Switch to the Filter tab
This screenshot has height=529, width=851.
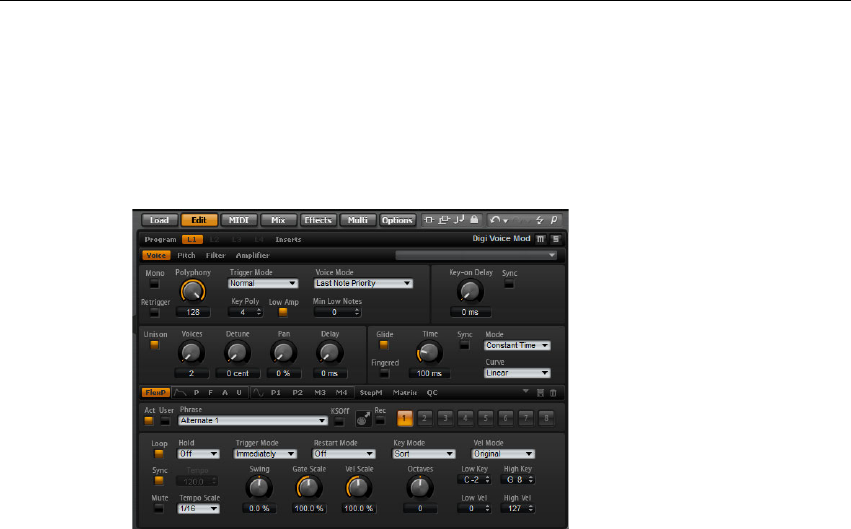tap(215, 255)
